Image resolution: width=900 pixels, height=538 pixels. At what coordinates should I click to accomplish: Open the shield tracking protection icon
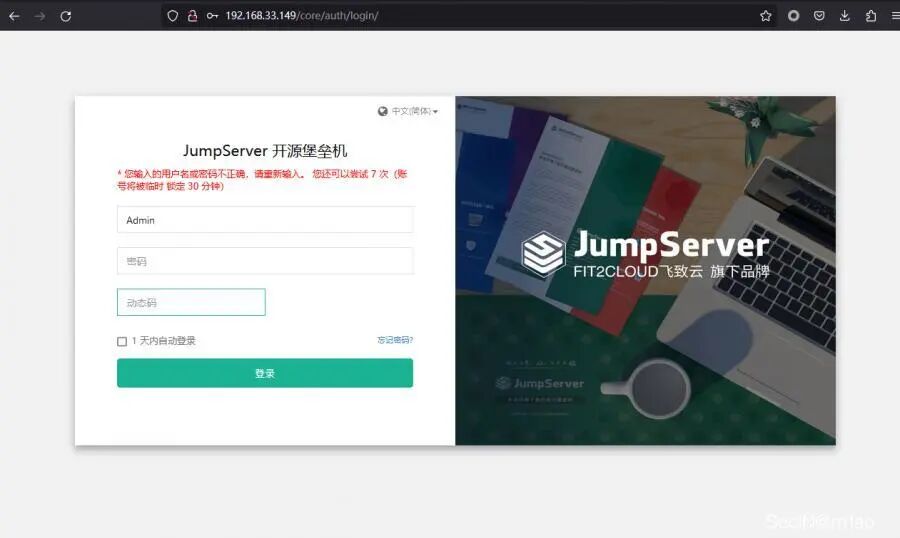point(172,16)
